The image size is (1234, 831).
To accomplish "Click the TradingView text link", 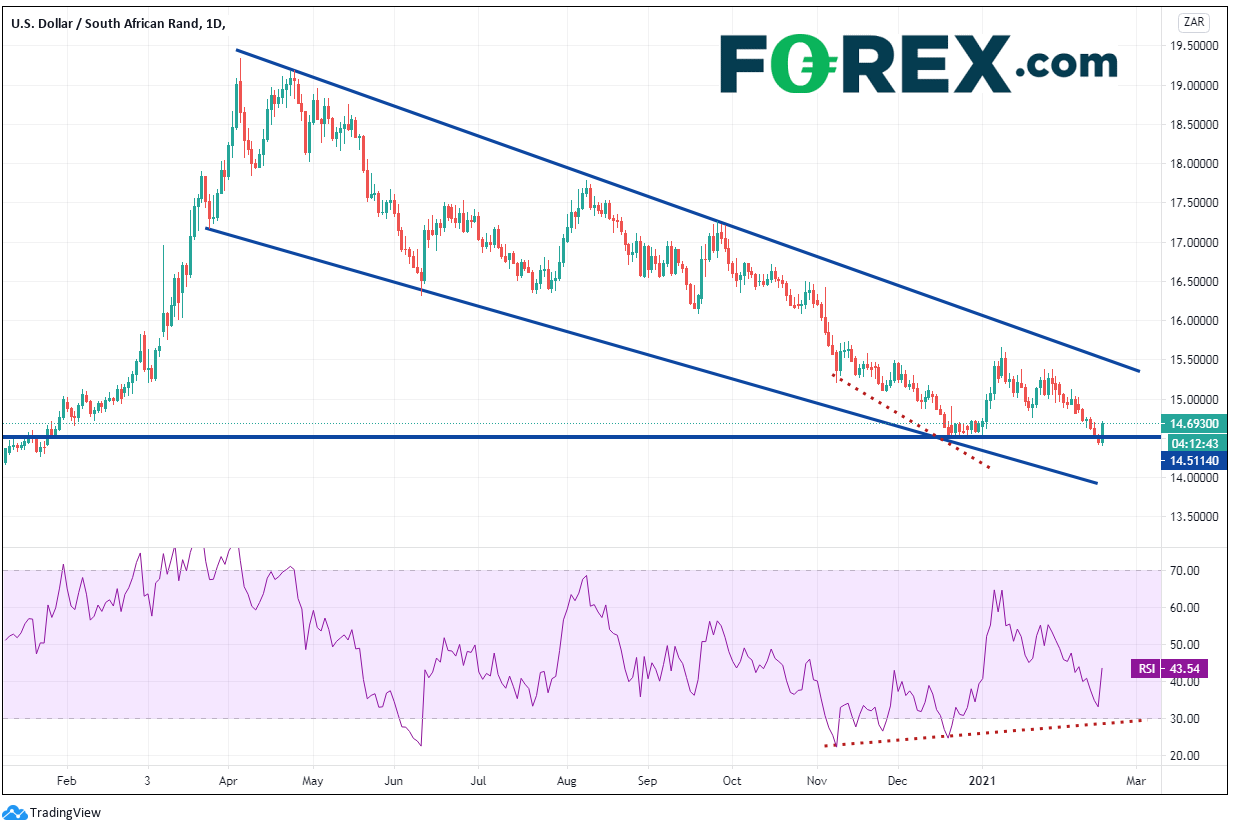I will (x=65, y=813).
